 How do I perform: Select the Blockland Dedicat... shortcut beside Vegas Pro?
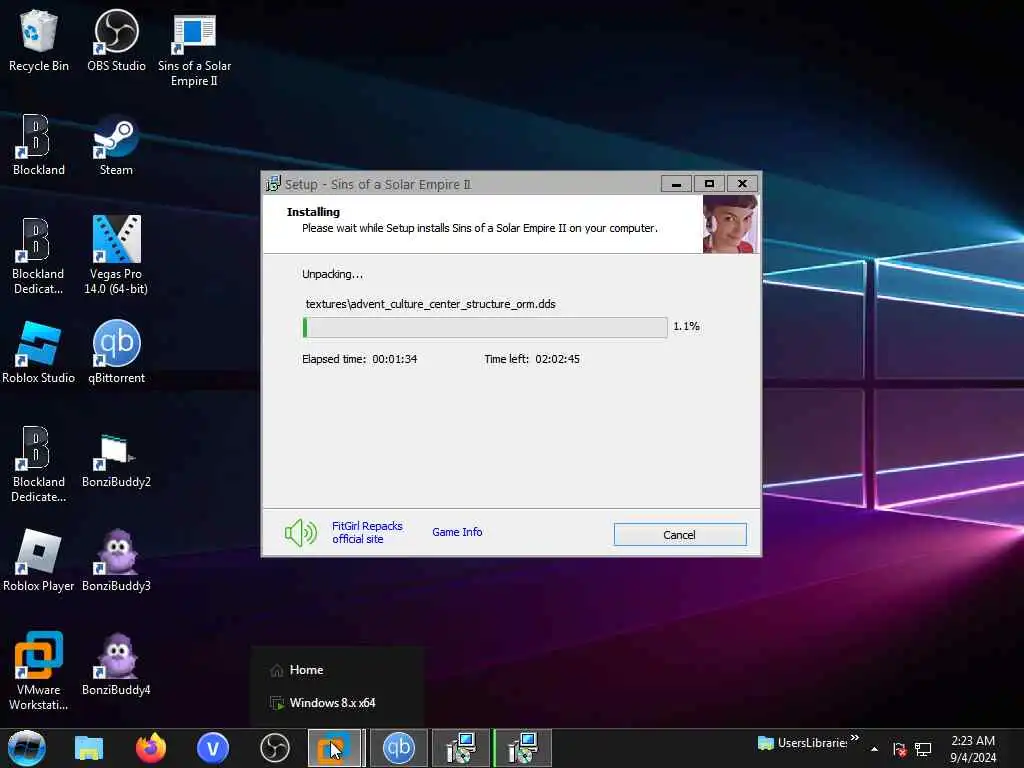pyautogui.click(x=39, y=256)
